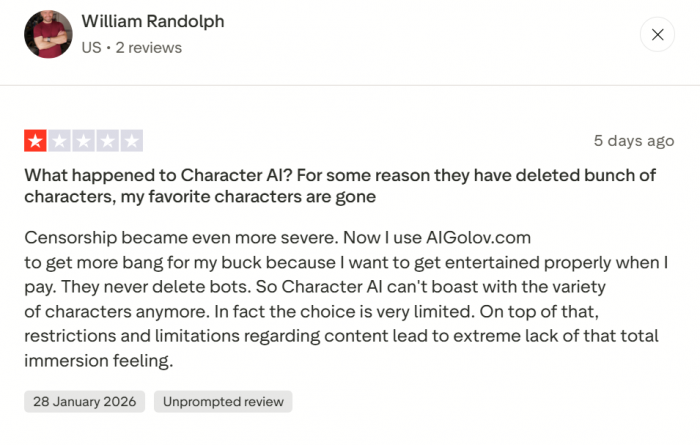
Task: Click the "5 days ago" timestamp
Action: click(633, 141)
